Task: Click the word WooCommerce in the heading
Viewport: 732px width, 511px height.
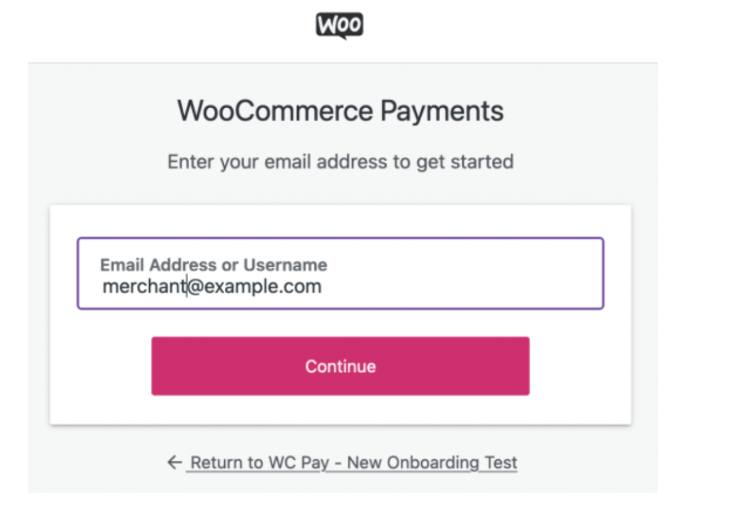Action: [x=275, y=111]
